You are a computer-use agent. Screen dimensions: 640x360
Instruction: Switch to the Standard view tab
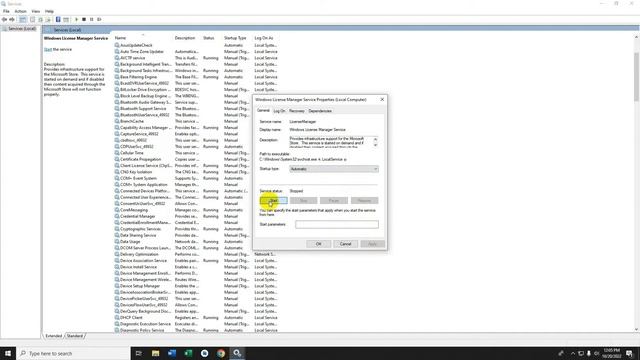(x=75, y=336)
